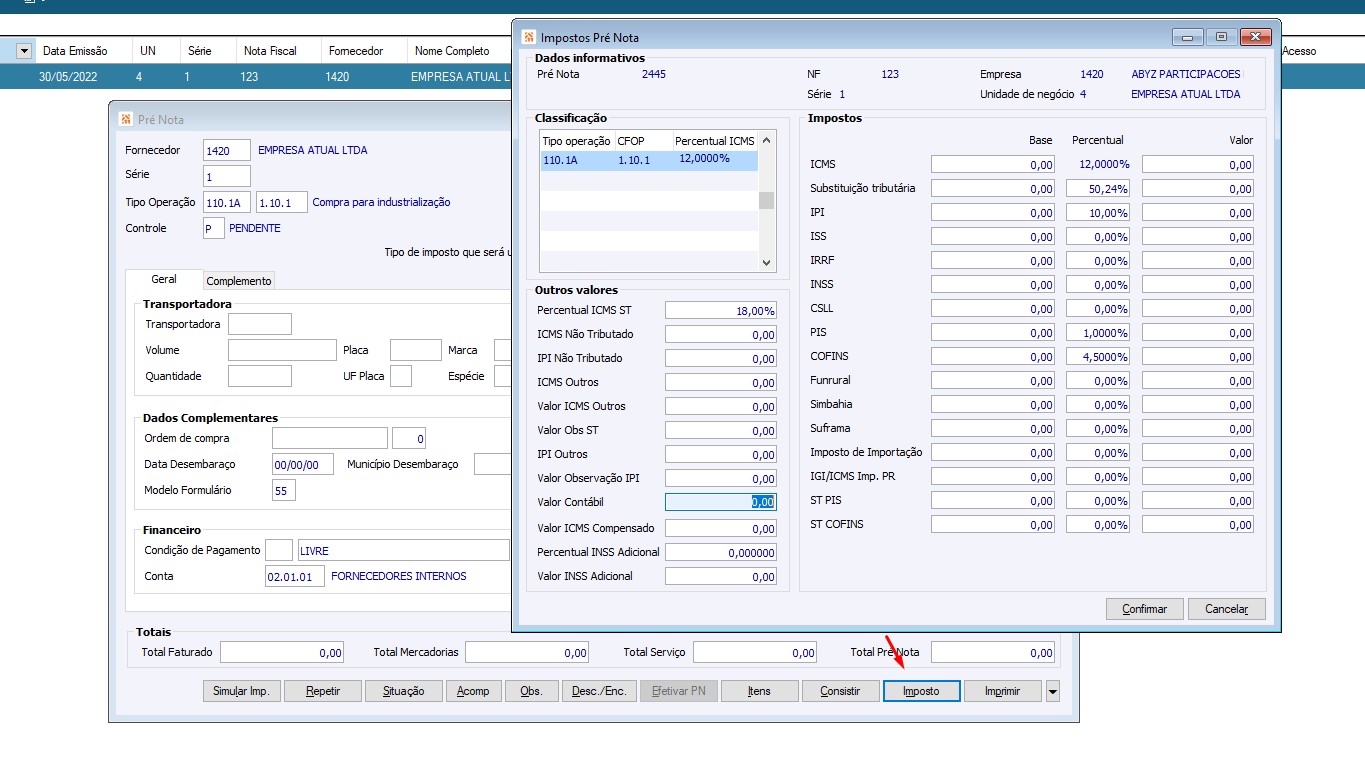The width and height of the screenshot is (1365, 767).
Task: Click the Valor ICMS Compensado field
Action: click(x=721, y=529)
